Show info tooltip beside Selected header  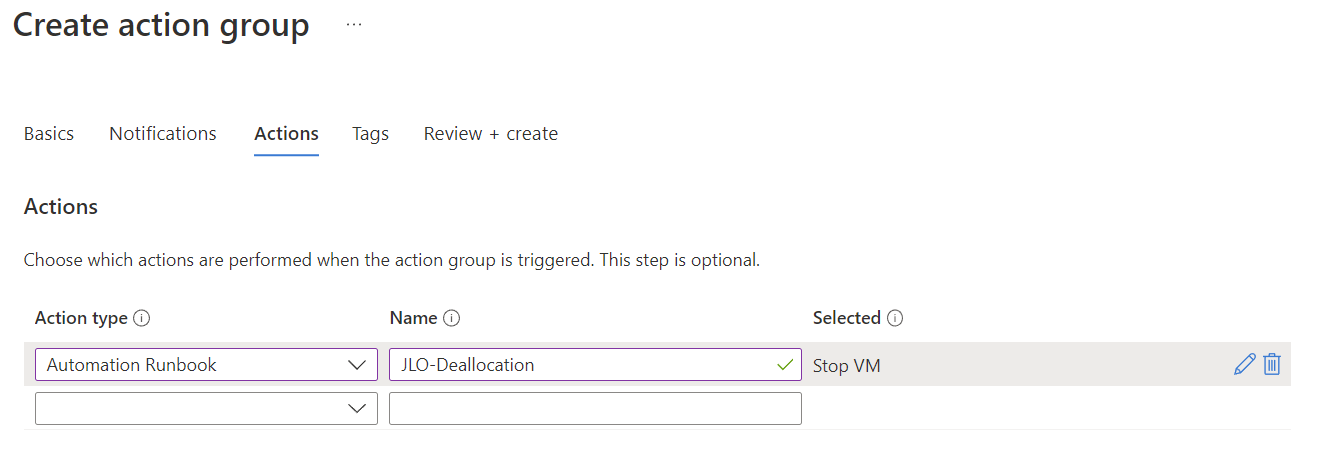coord(895,318)
